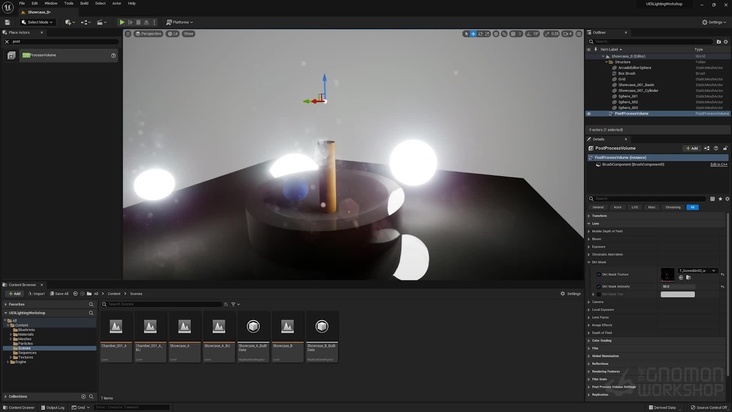This screenshot has width=732, height=412.
Task: Open the Select Mode dropdown
Action: 39,22
